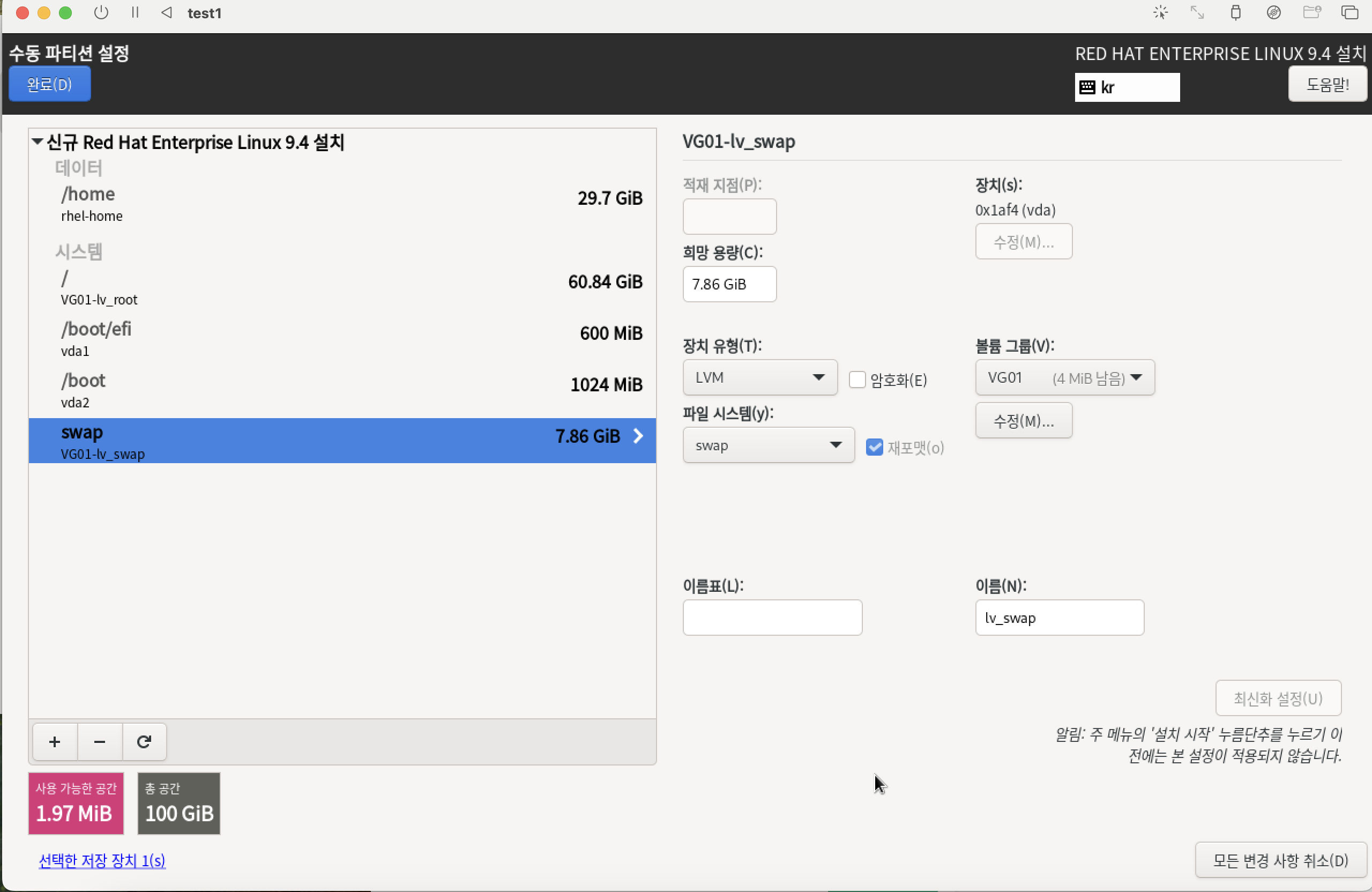Click the VM power icon in title bar

pyautogui.click(x=101, y=13)
